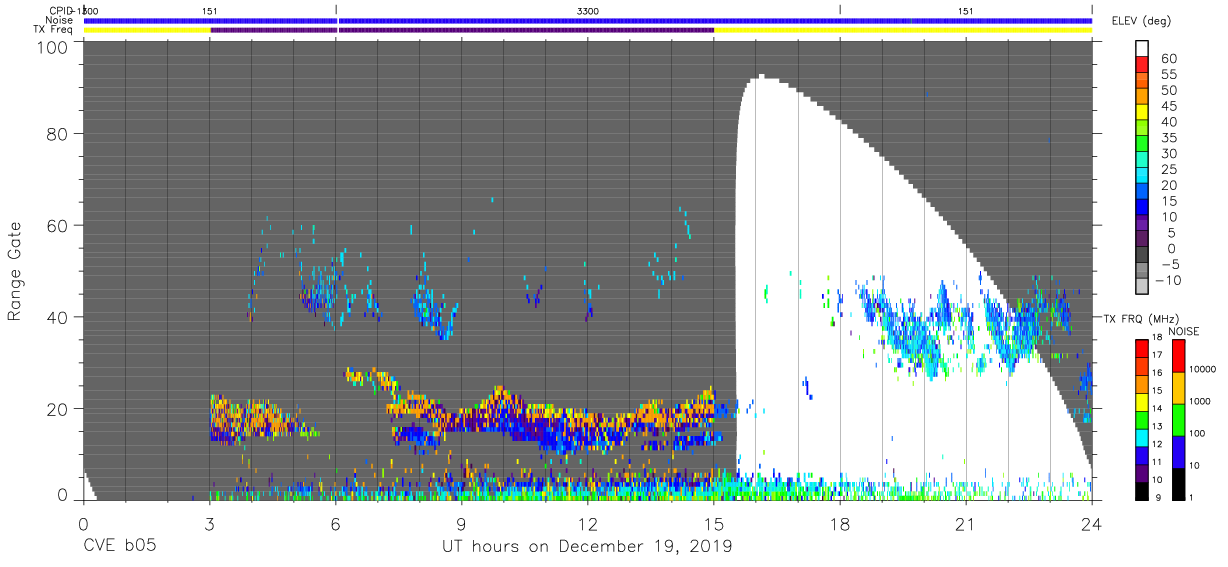The height and width of the screenshot is (567, 1228).
Task: Click y-axis tick label 100
Action: (x=52, y=47)
